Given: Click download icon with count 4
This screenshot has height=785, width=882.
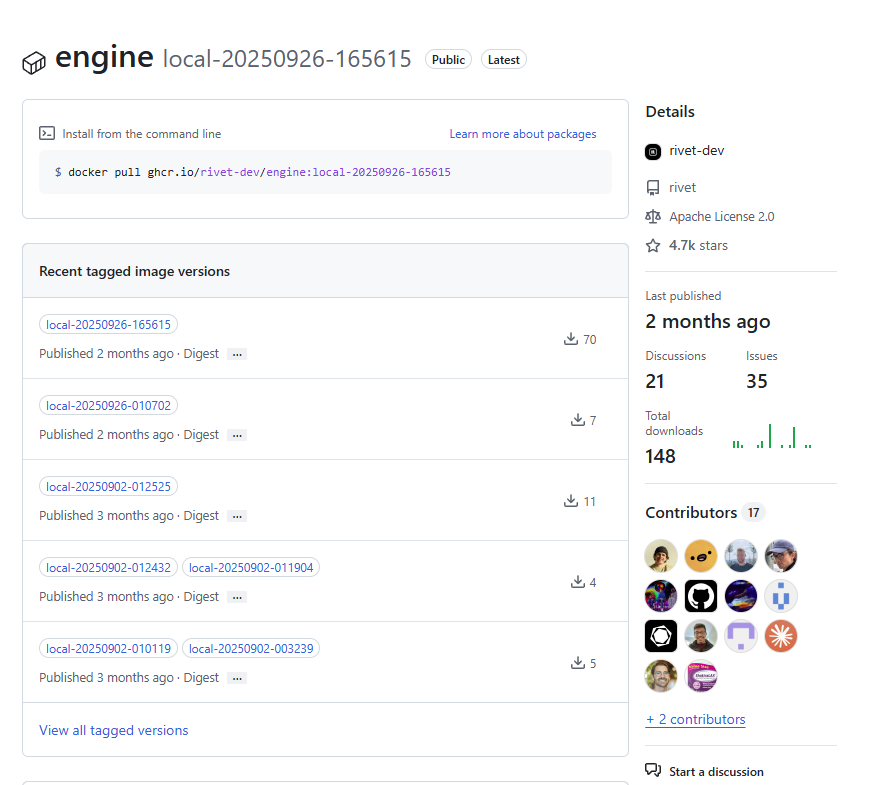Looking at the screenshot, I should tap(578, 581).
